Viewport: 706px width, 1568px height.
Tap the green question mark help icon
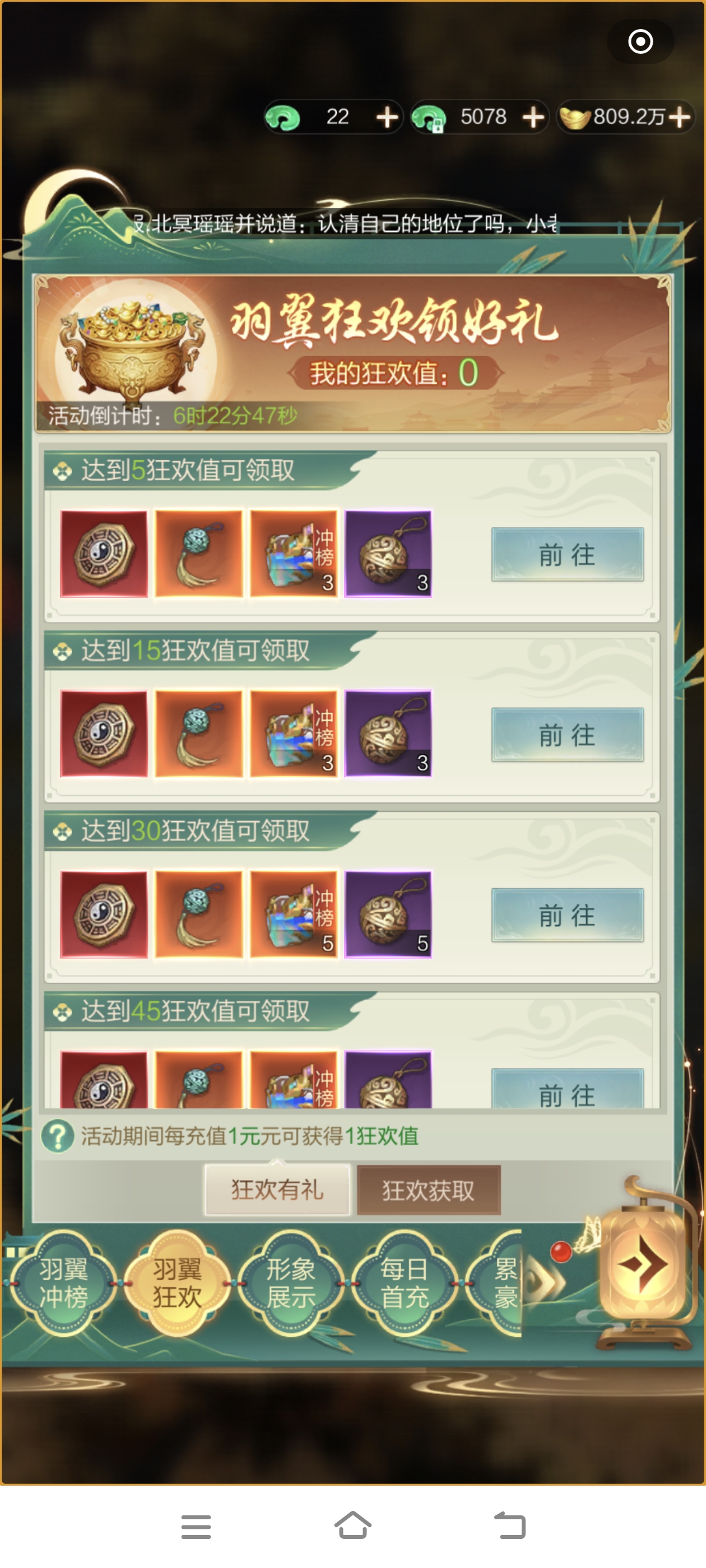pos(58,1135)
